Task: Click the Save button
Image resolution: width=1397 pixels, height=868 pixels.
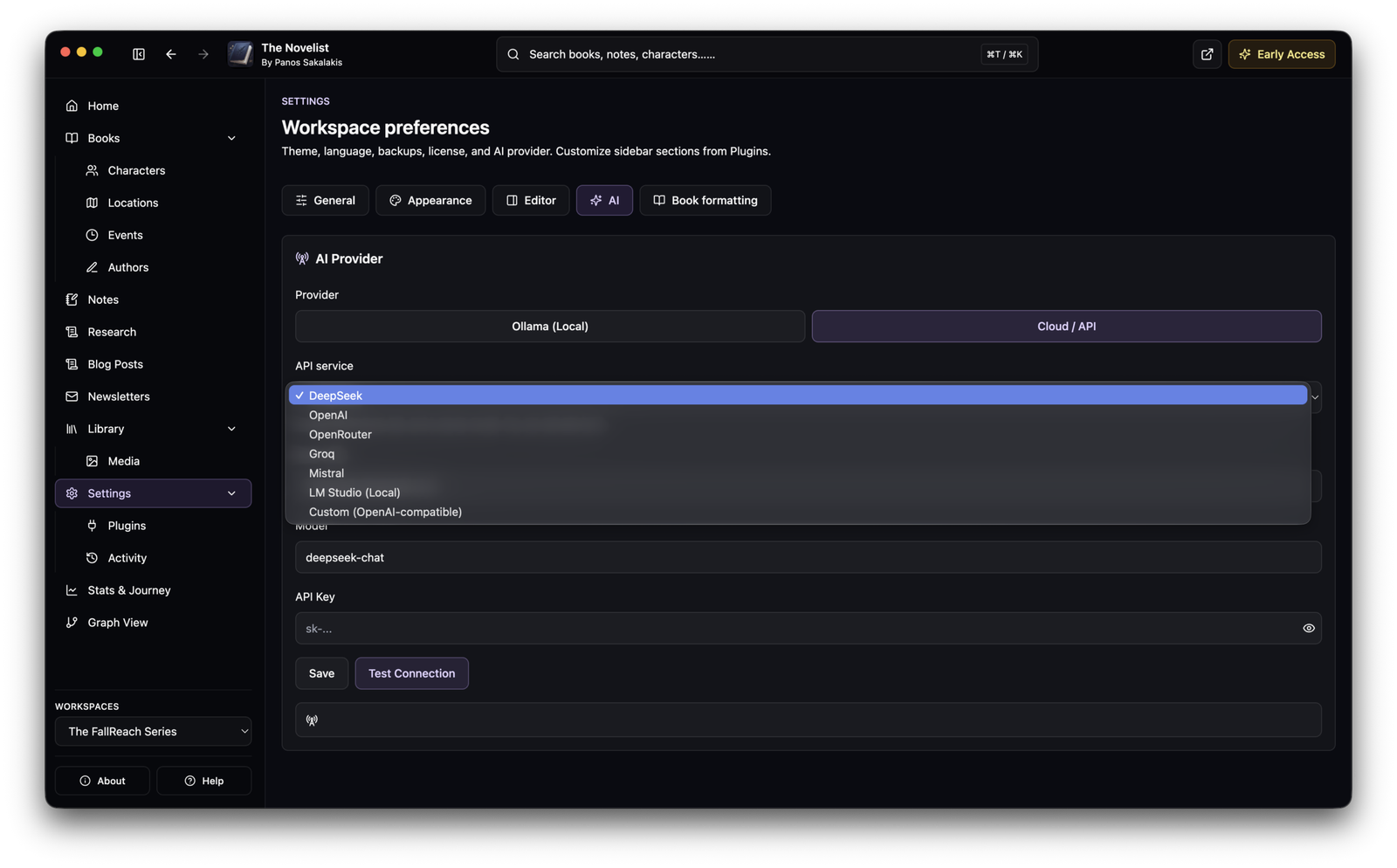Action: [321, 673]
